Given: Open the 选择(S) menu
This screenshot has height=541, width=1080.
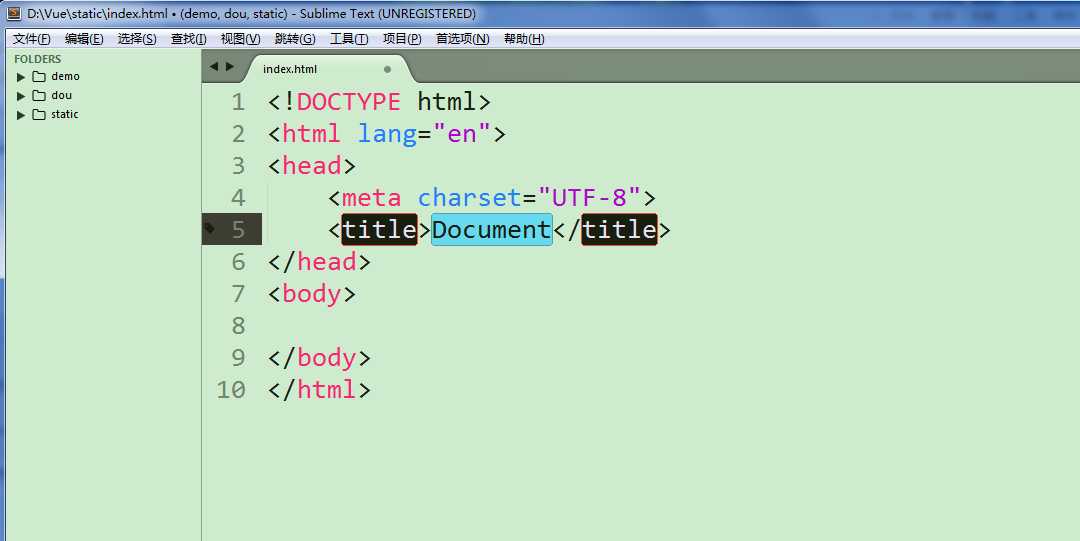Looking at the screenshot, I should pos(137,39).
